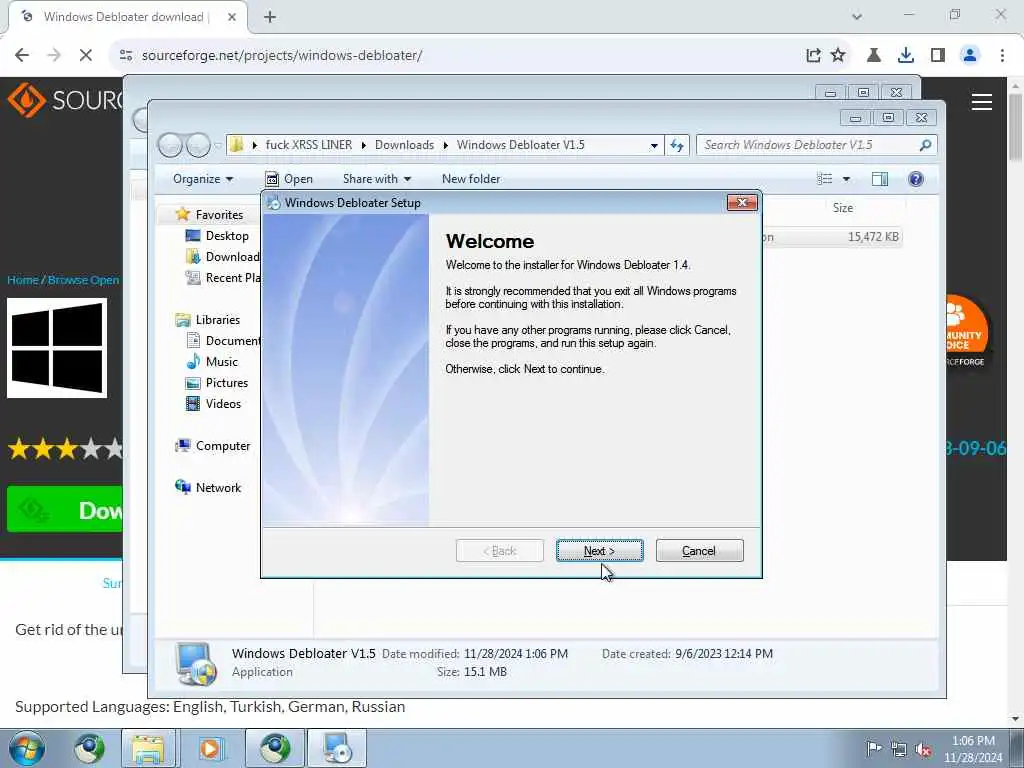Click the network tray icon
The height and width of the screenshot is (768, 1024).
tap(899, 748)
